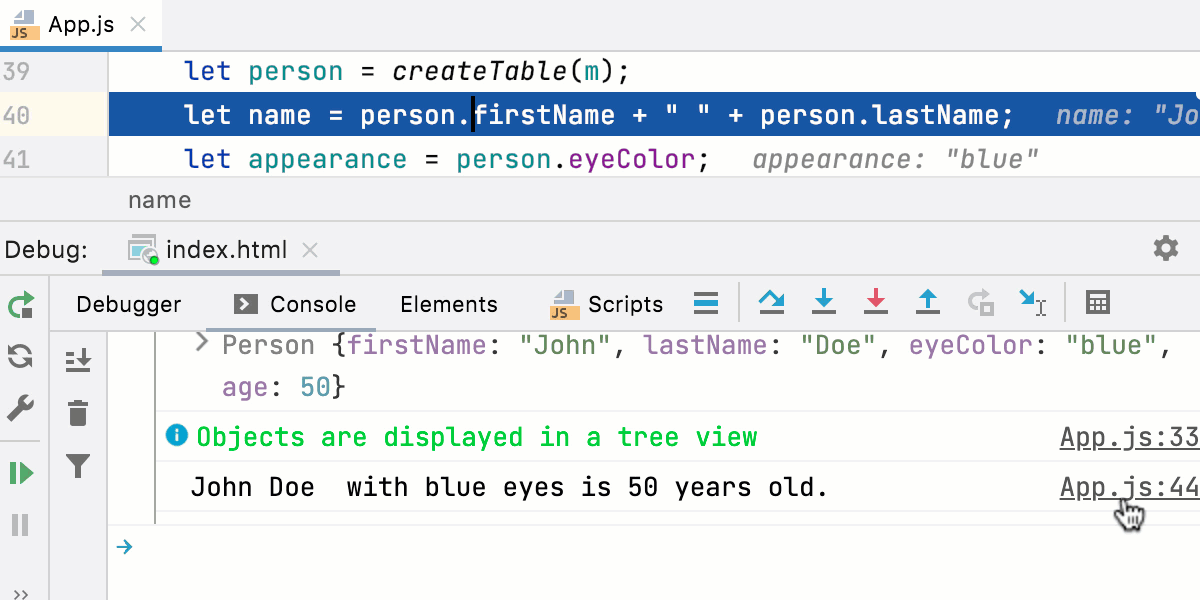
Task: Switch to the Elements tab
Action: tap(448, 304)
